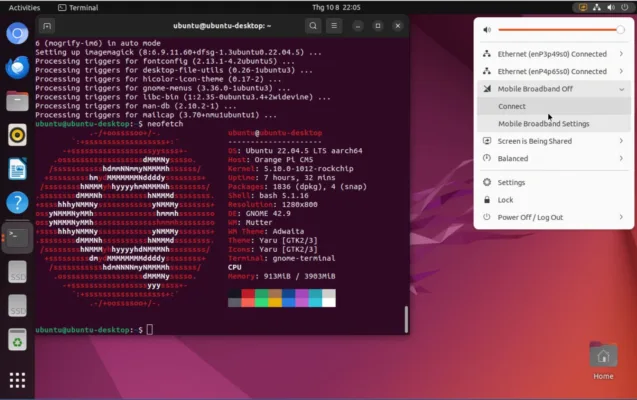
Task: Click the new tab button in terminal header
Action: coord(47,26)
